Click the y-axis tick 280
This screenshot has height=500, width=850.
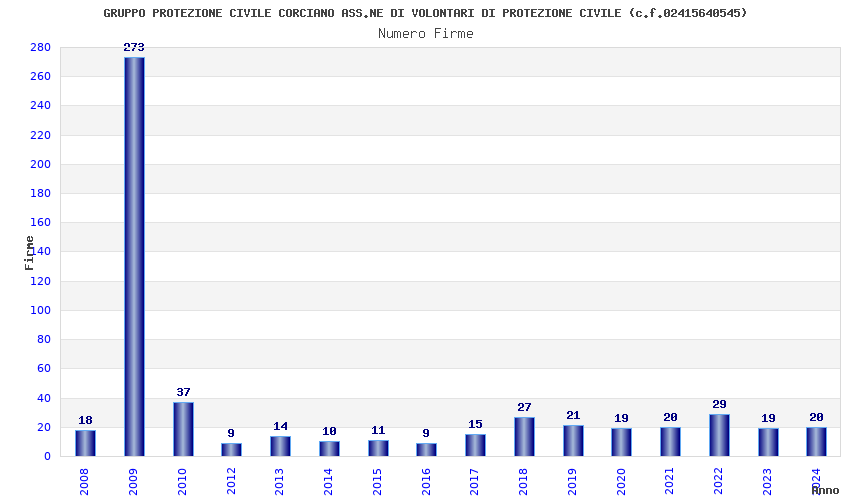40,47
